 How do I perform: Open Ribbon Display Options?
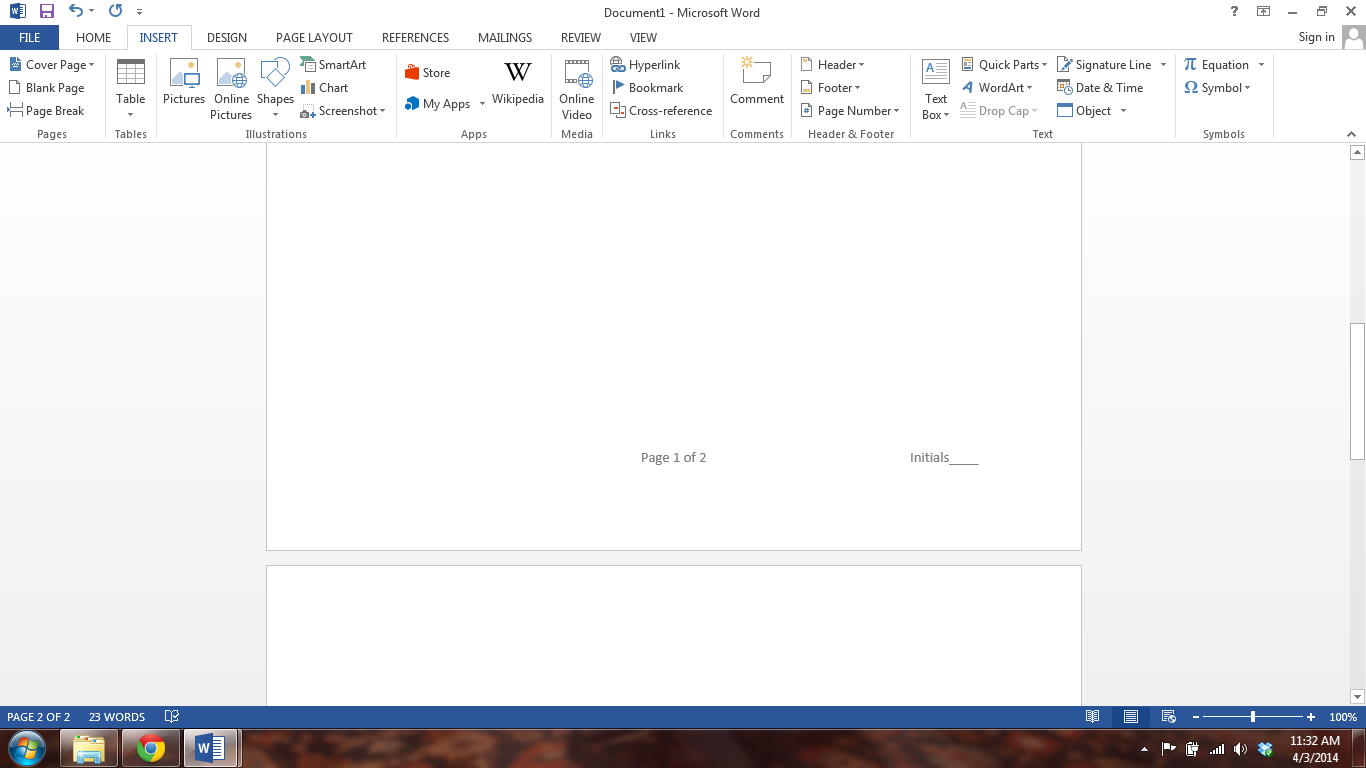click(x=1264, y=12)
